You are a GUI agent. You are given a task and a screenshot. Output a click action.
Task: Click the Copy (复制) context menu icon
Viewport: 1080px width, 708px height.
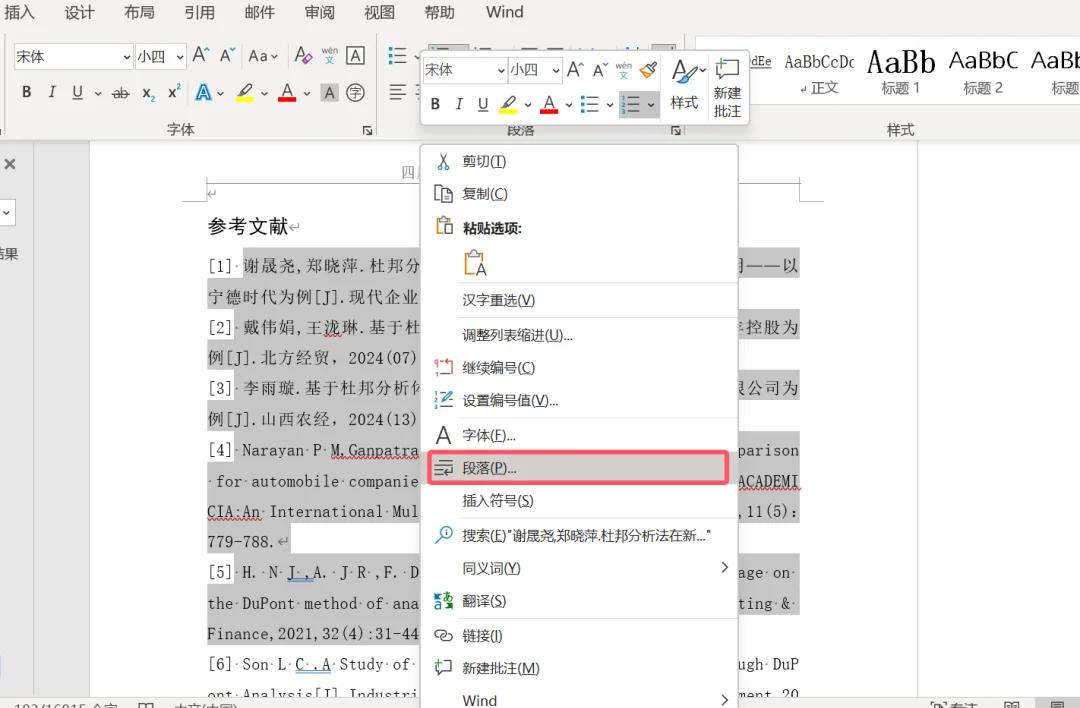(444, 194)
